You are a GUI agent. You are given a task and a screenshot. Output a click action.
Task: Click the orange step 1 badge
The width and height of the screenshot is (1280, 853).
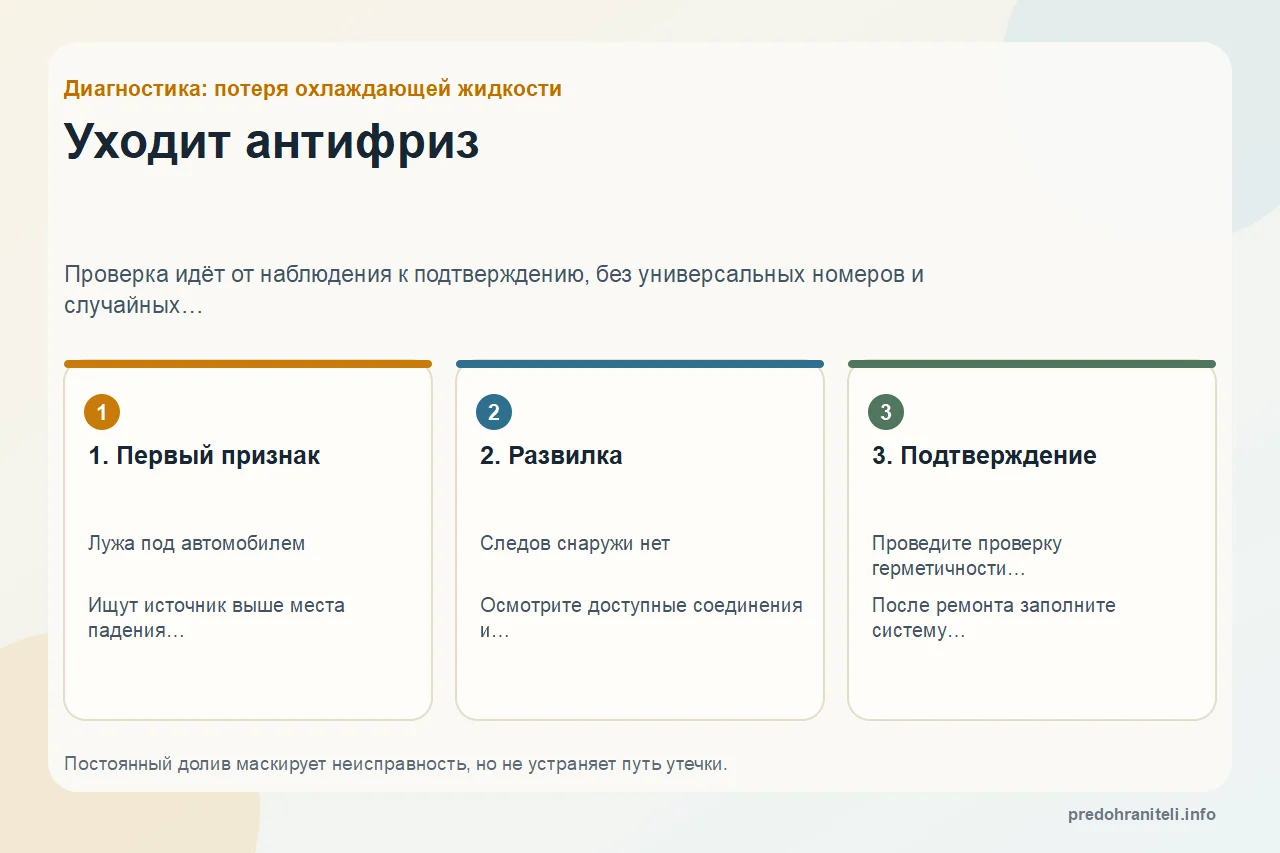[102, 412]
